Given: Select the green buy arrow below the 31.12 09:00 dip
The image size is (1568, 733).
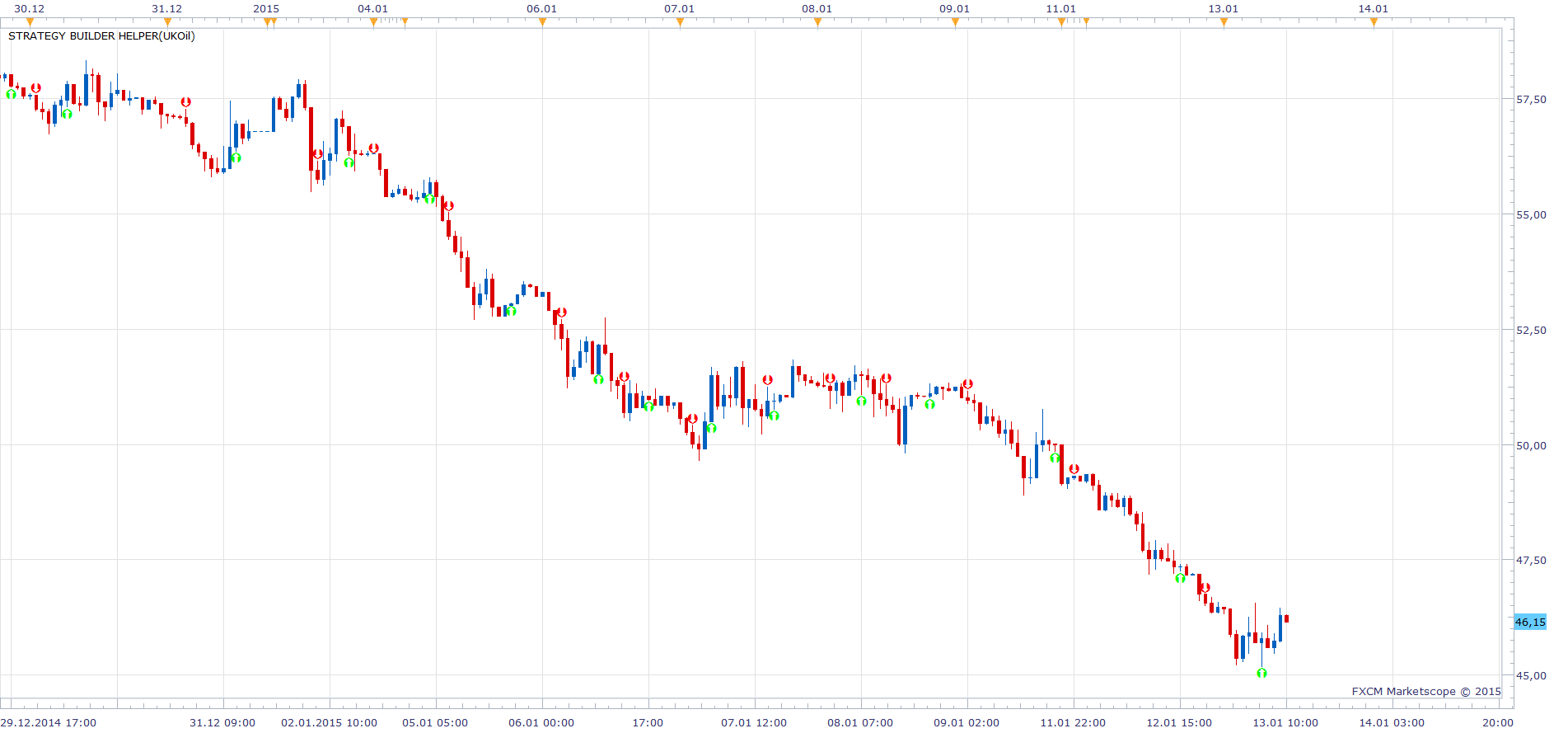Looking at the screenshot, I should click(x=236, y=157).
